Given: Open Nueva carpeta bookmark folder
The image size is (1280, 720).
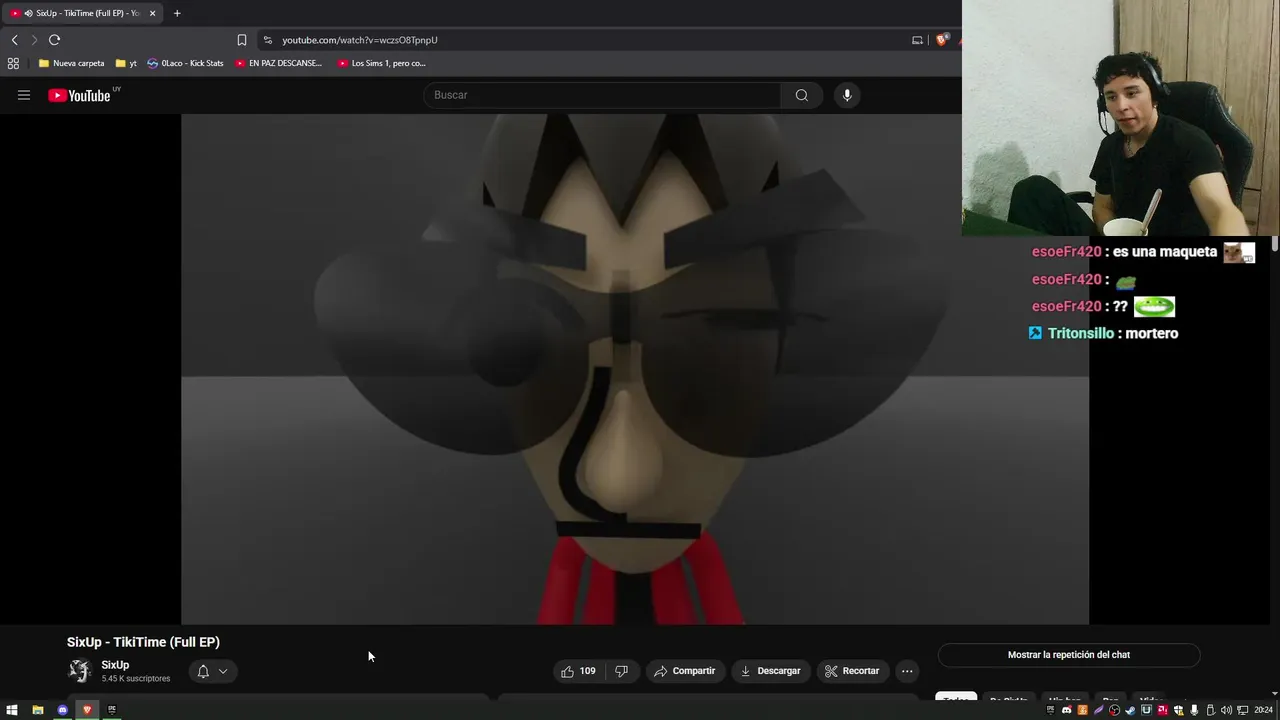Looking at the screenshot, I should pos(71,63).
